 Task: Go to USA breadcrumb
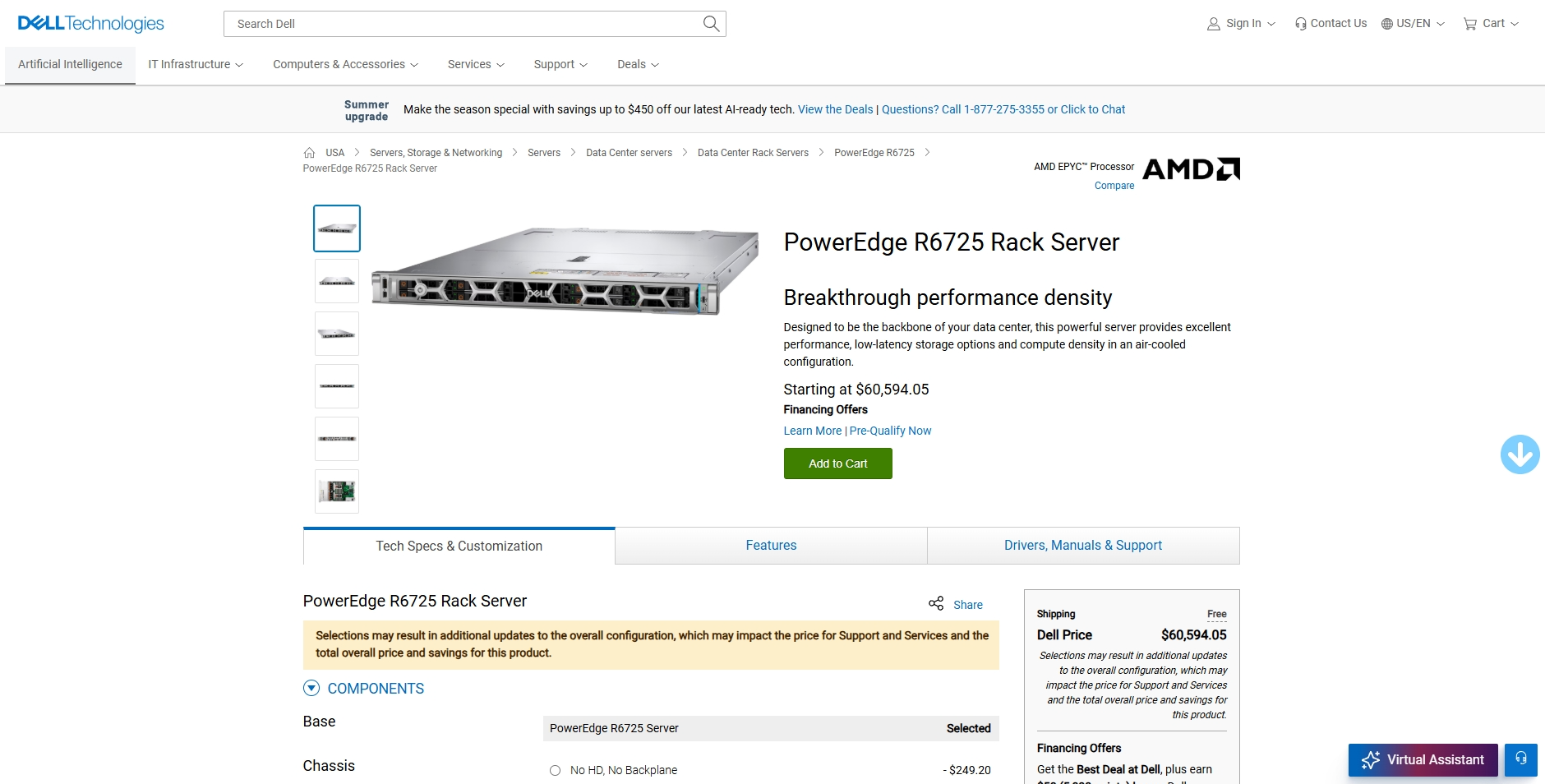pyautogui.click(x=334, y=153)
